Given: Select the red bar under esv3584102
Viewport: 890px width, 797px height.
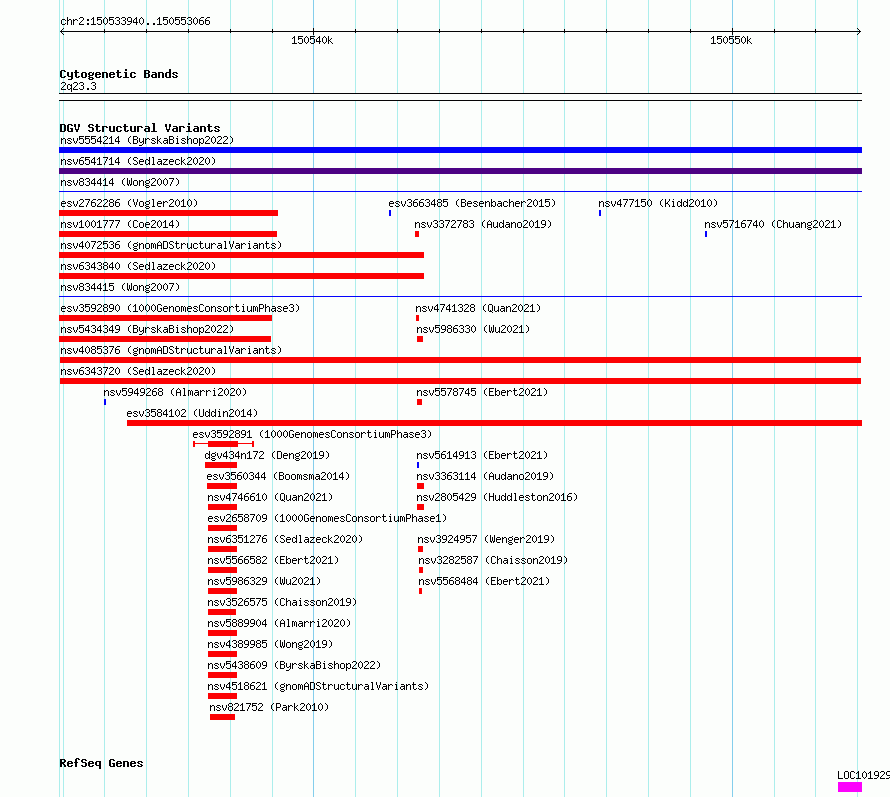Looking at the screenshot, I should click(x=494, y=423).
